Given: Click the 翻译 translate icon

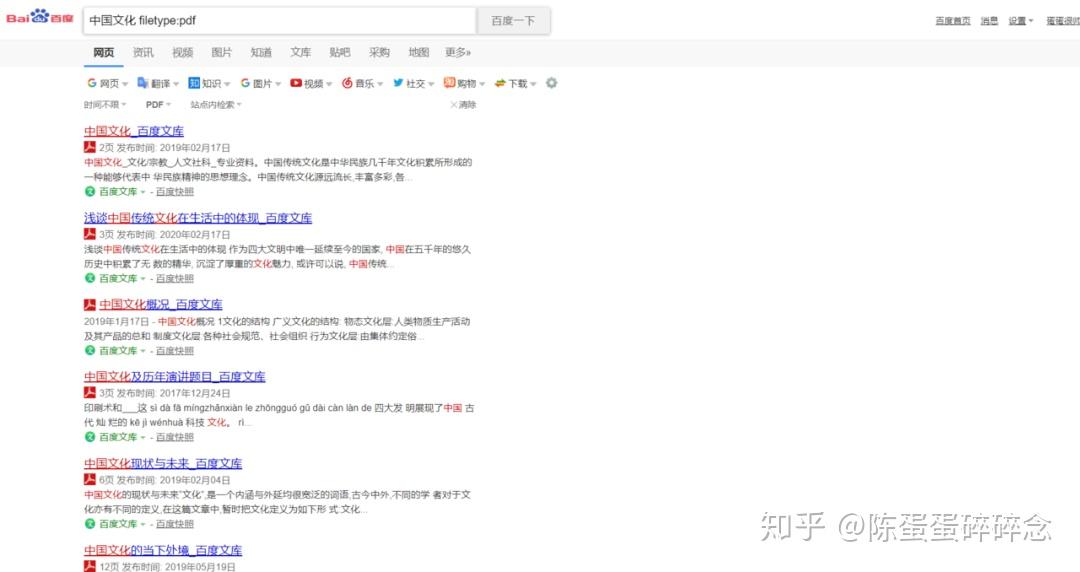Looking at the screenshot, I should [143, 83].
